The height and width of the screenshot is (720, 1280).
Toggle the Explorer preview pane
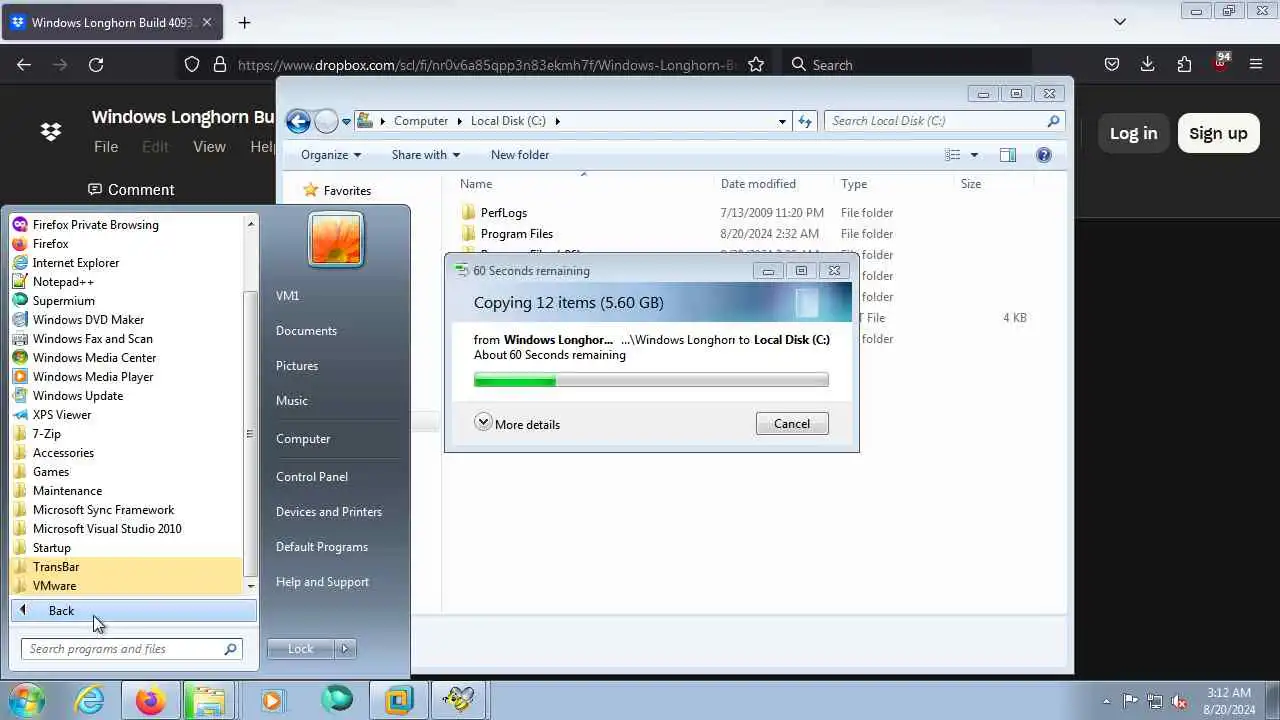click(1008, 155)
